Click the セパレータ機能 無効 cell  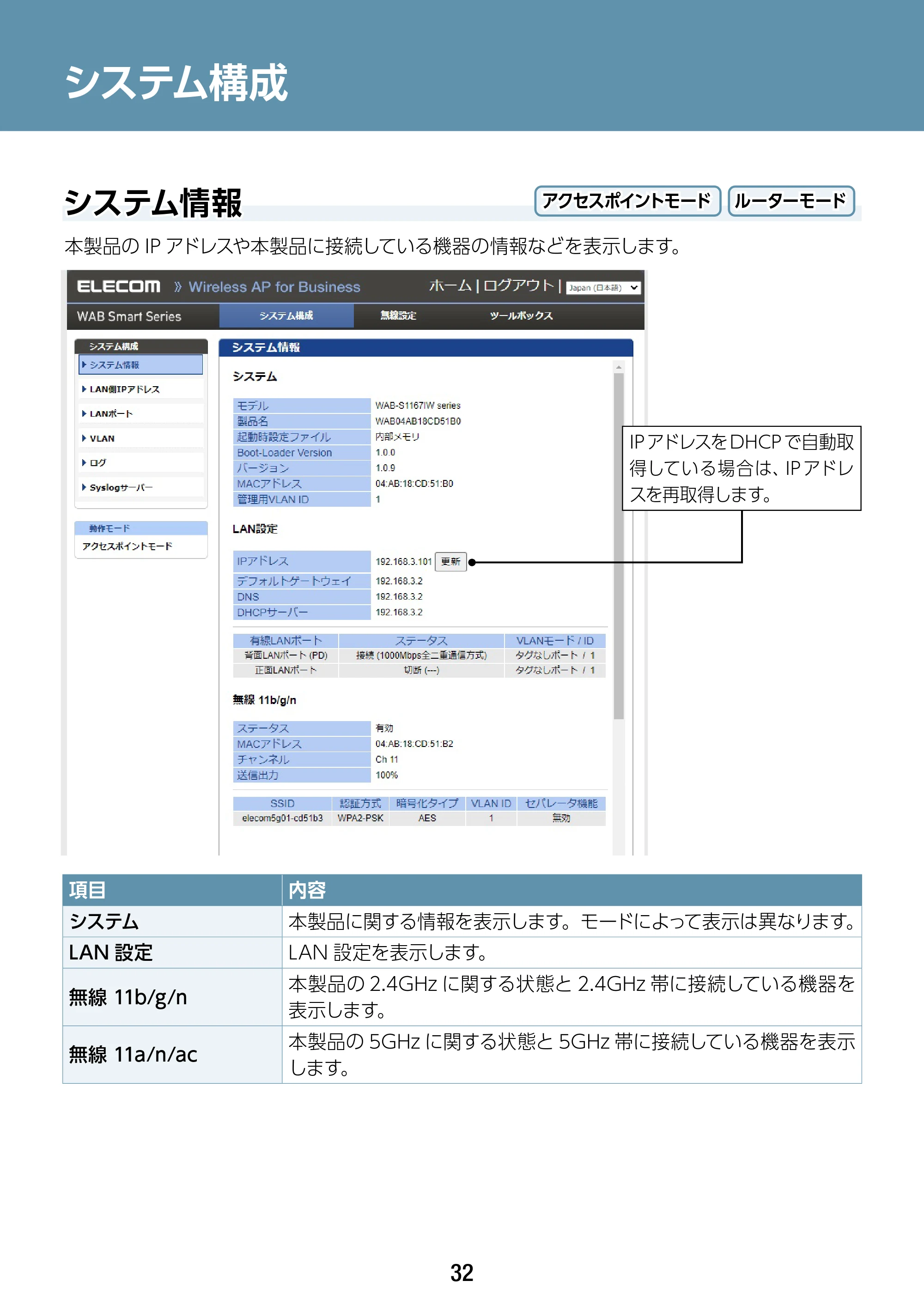point(561,818)
